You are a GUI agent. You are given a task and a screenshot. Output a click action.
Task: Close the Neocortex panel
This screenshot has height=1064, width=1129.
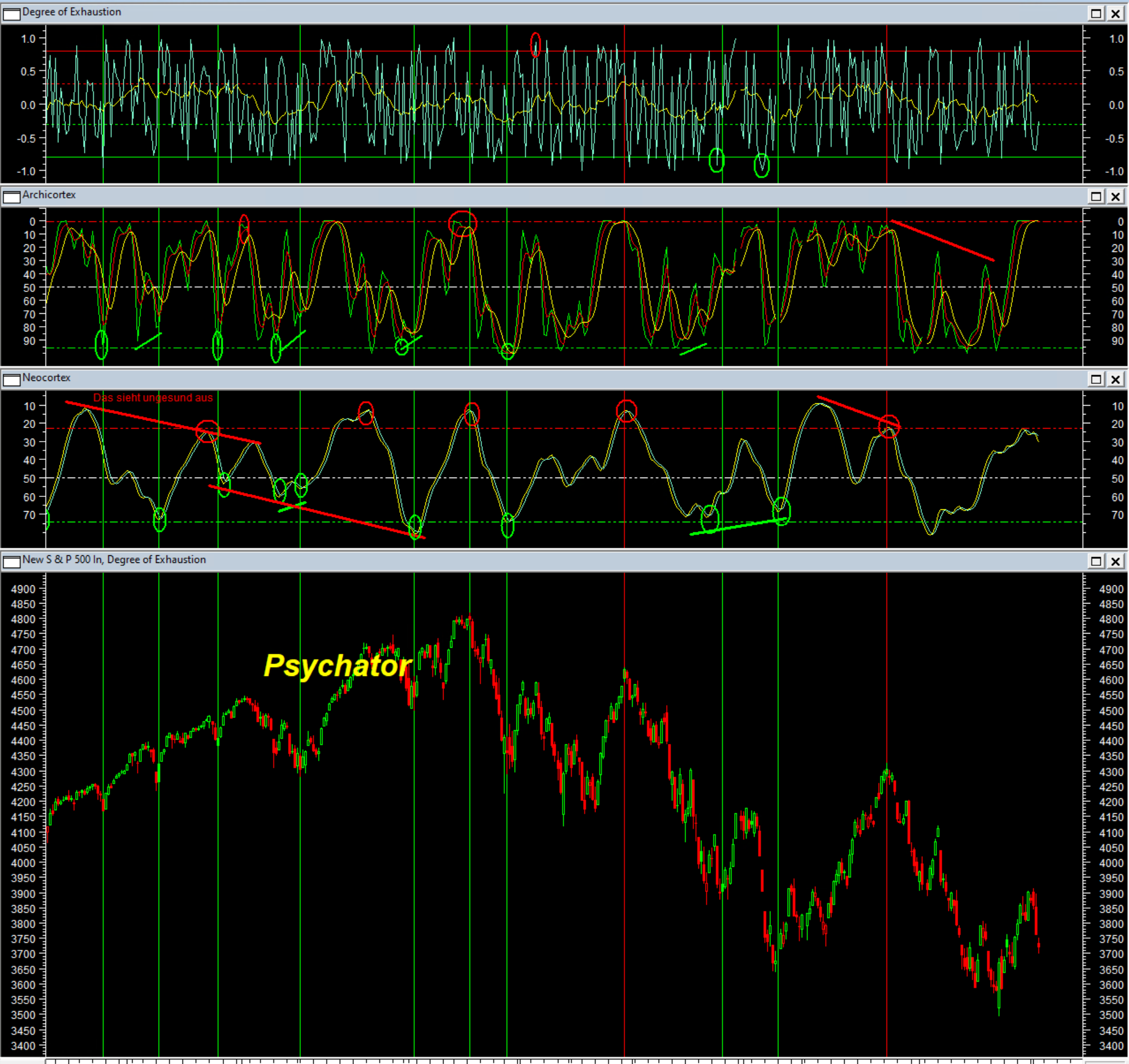pos(1115,380)
